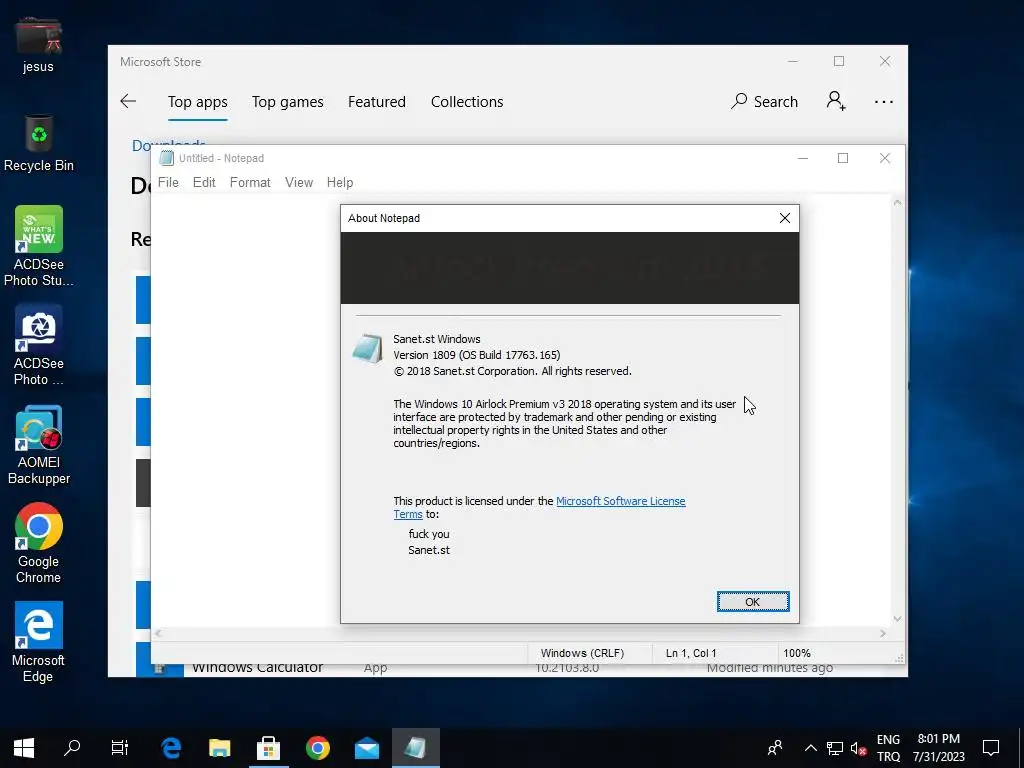
Task: Click Notepad horizontal scroll right arrow
Action: coord(883,633)
